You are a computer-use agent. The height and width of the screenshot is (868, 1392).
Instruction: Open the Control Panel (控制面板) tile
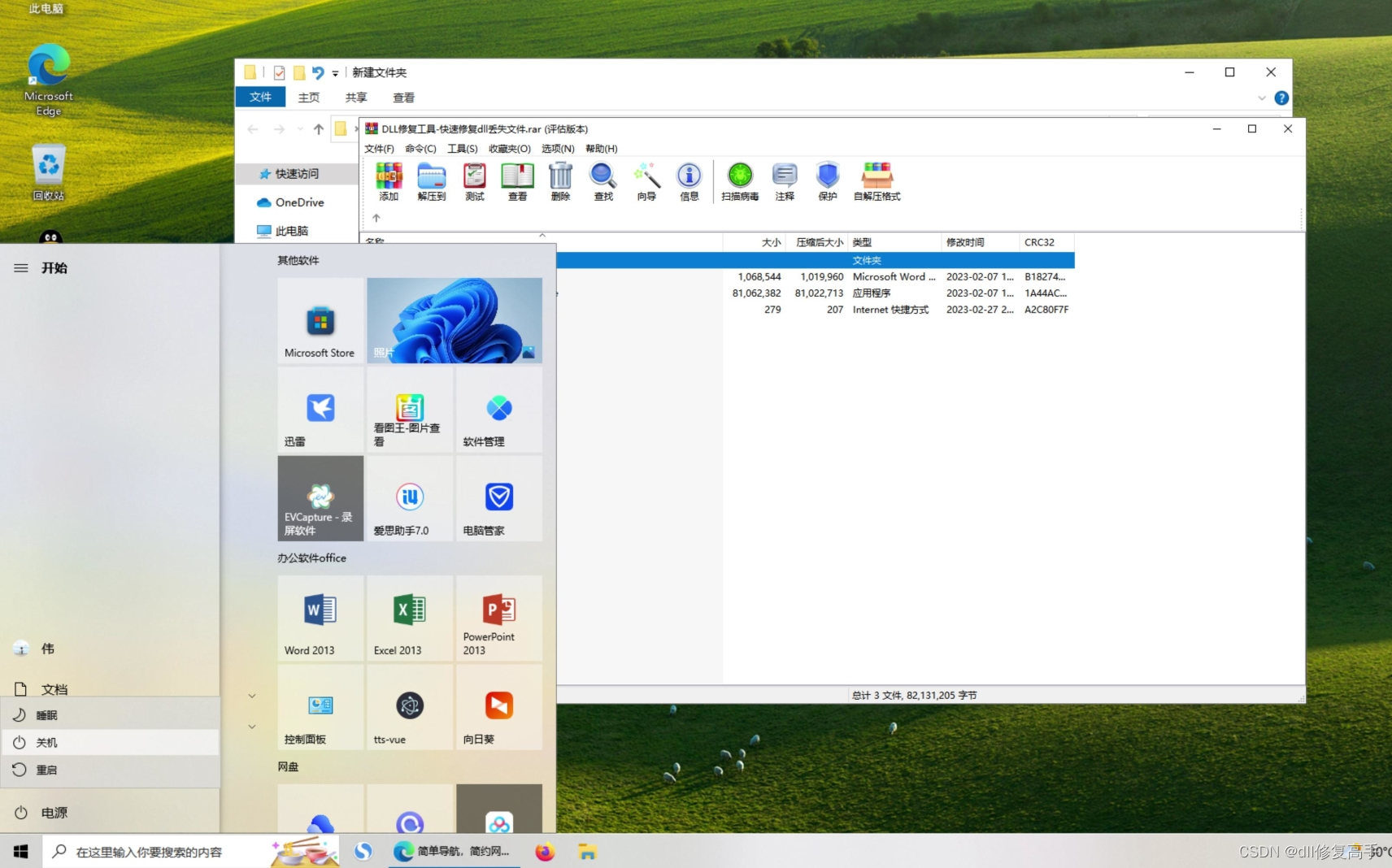click(320, 707)
